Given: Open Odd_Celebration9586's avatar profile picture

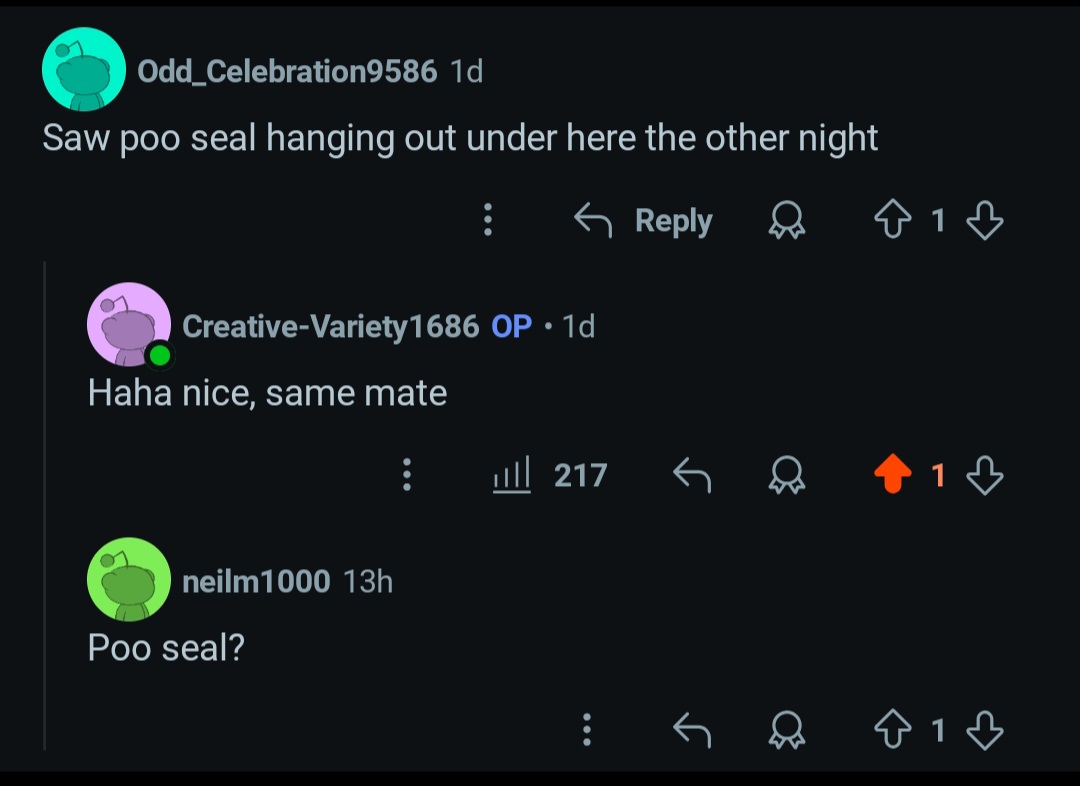Looking at the screenshot, I should [x=84, y=70].
